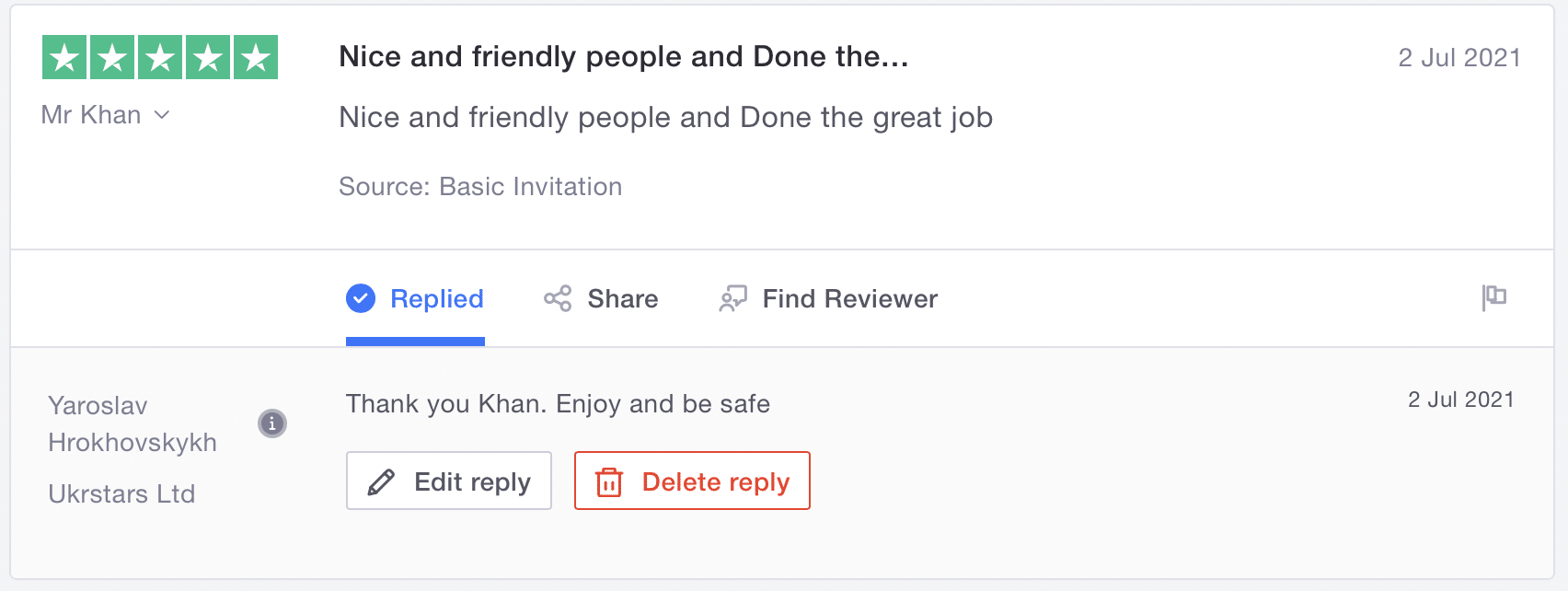Click the flag report icon
This screenshot has width=1568, height=591.
(x=1494, y=297)
